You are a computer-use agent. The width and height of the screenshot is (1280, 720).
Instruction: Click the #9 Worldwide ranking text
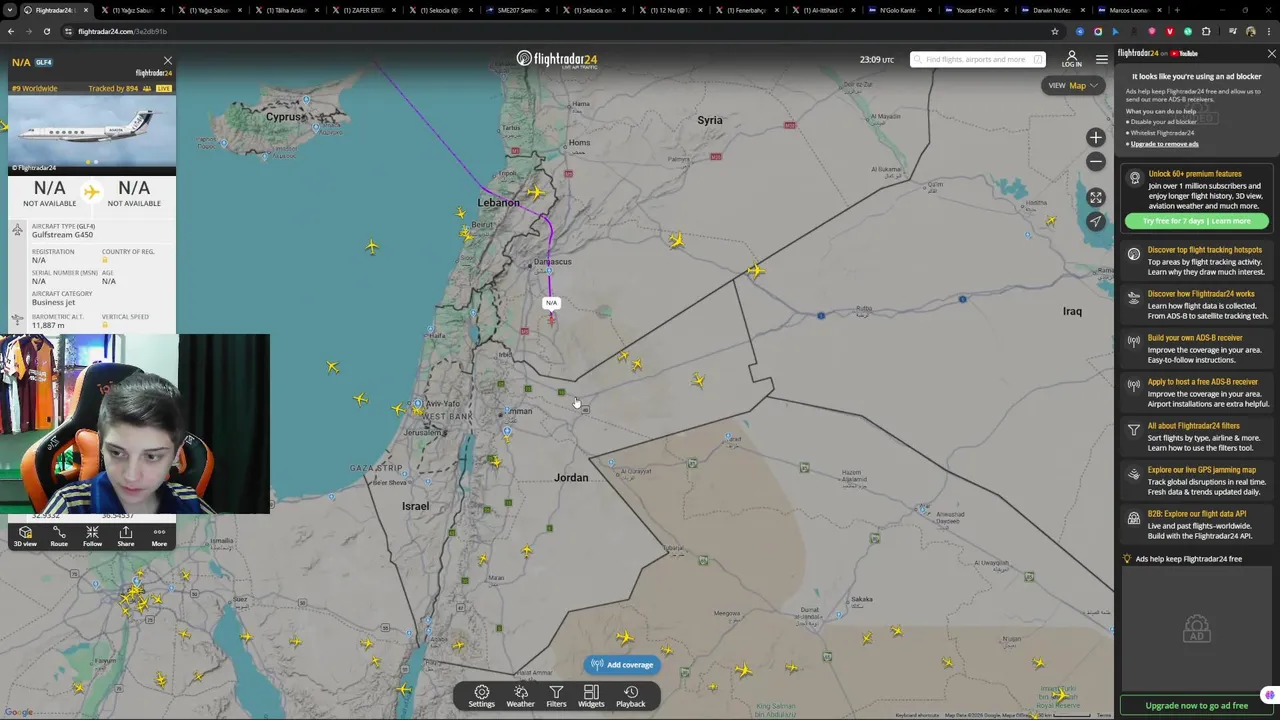[x=34, y=88]
